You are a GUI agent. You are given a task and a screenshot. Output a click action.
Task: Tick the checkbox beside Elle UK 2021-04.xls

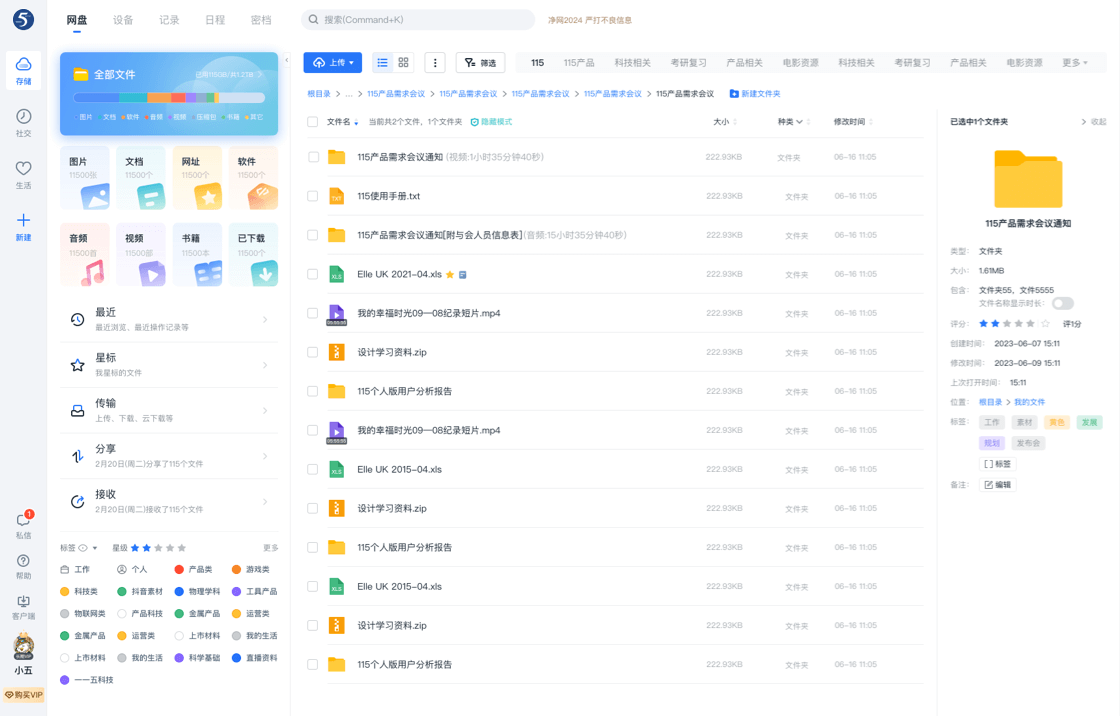pyautogui.click(x=313, y=274)
